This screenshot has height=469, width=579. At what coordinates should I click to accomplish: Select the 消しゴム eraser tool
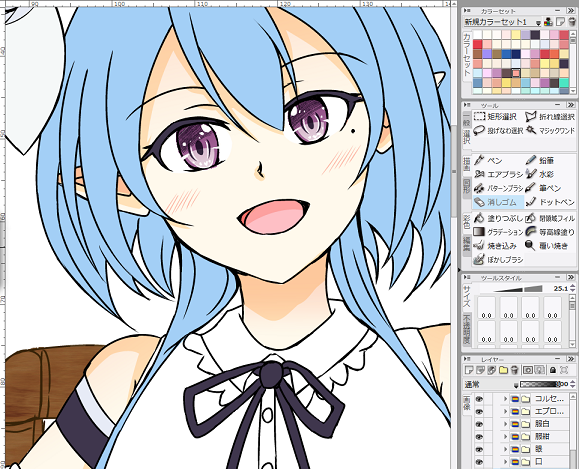coord(498,202)
